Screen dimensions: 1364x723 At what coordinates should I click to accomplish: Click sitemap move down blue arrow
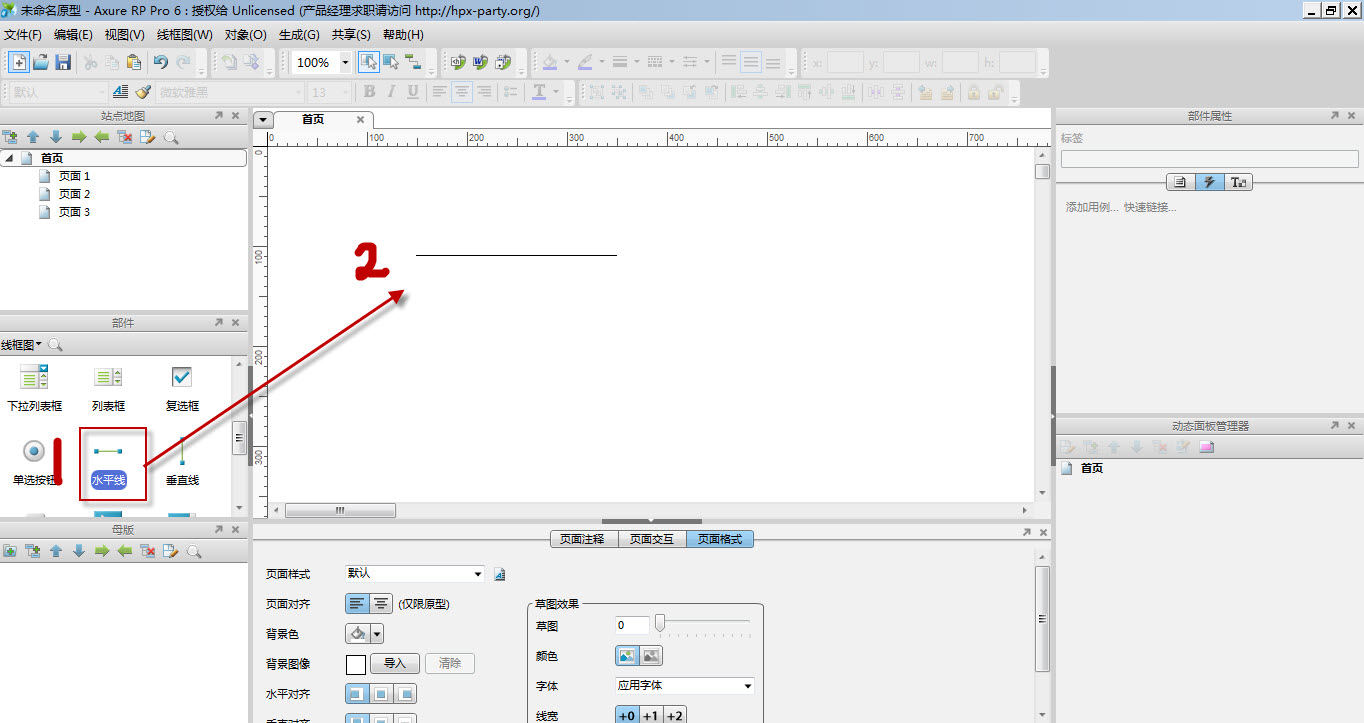pos(56,137)
